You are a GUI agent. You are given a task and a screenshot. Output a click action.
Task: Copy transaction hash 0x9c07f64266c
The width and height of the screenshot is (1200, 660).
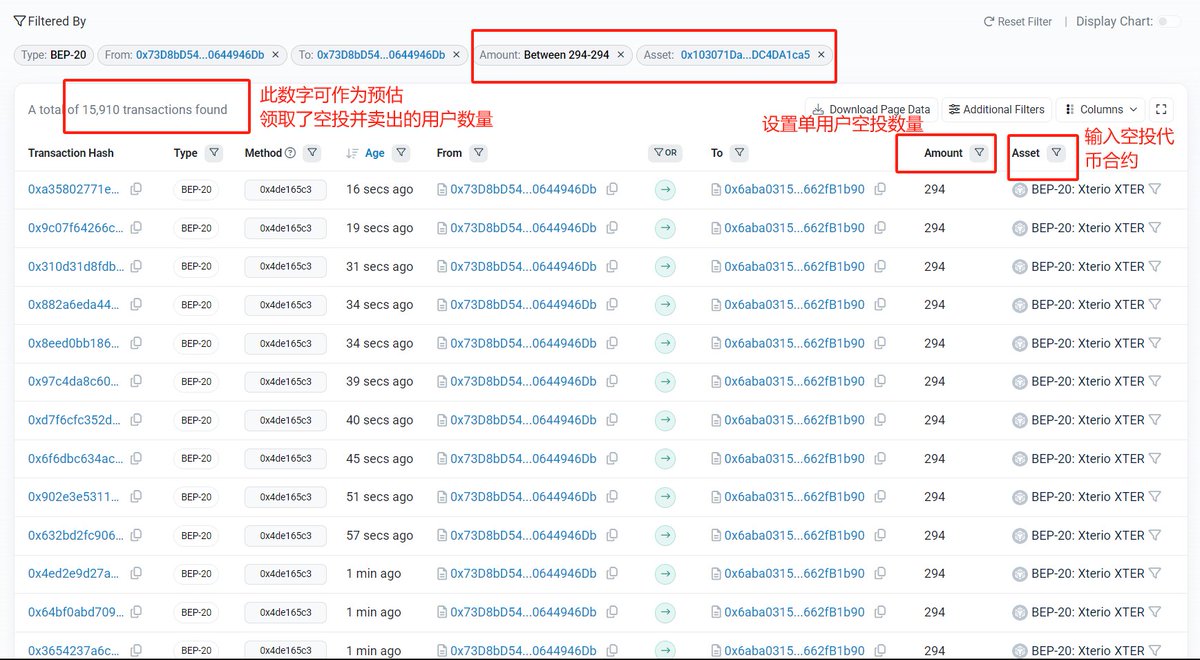(136, 228)
